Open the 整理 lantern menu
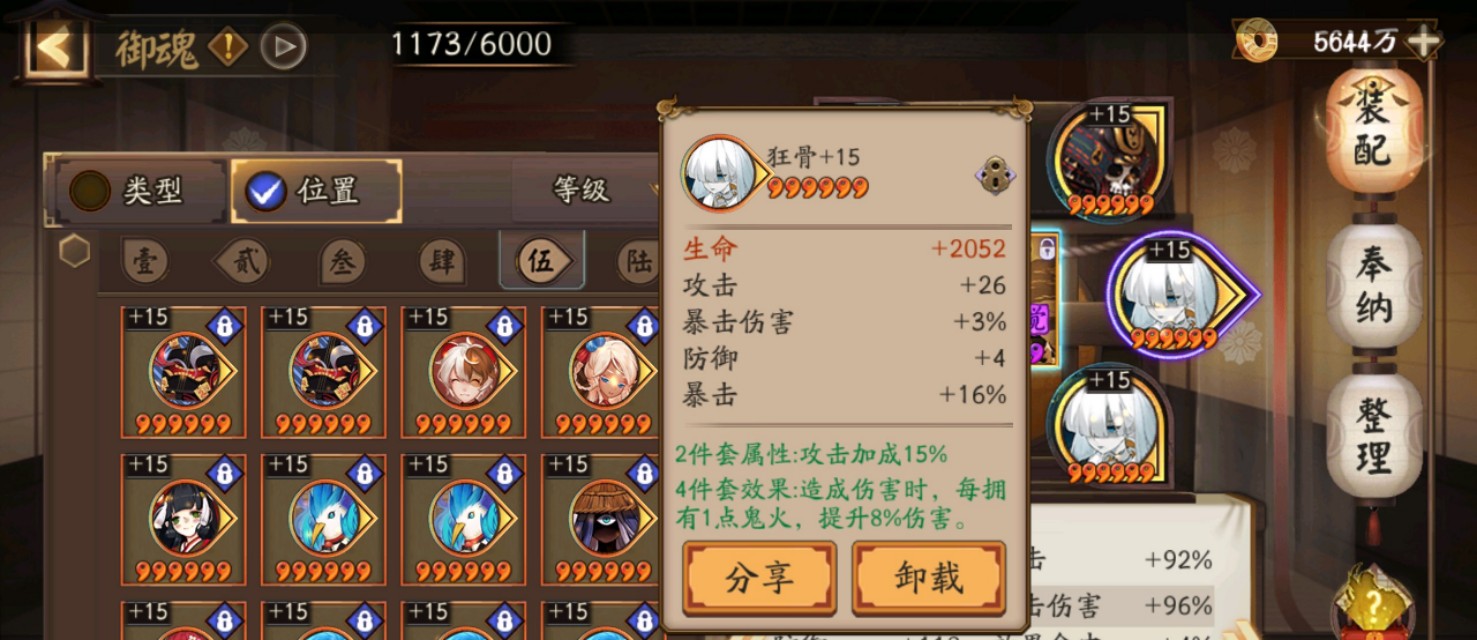 pyautogui.click(x=1374, y=435)
